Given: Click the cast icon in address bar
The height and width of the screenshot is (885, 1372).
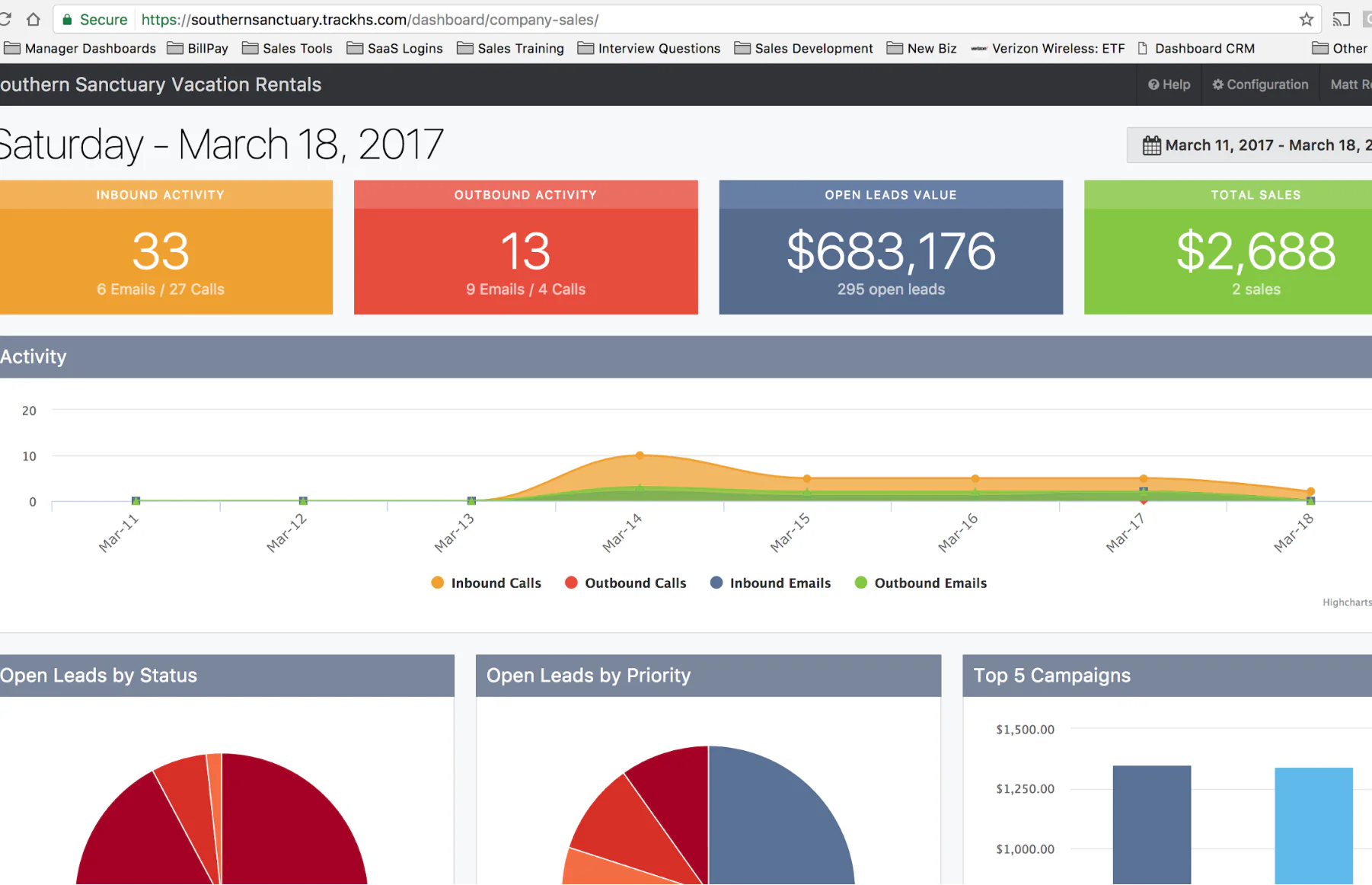Looking at the screenshot, I should [x=1342, y=20].
